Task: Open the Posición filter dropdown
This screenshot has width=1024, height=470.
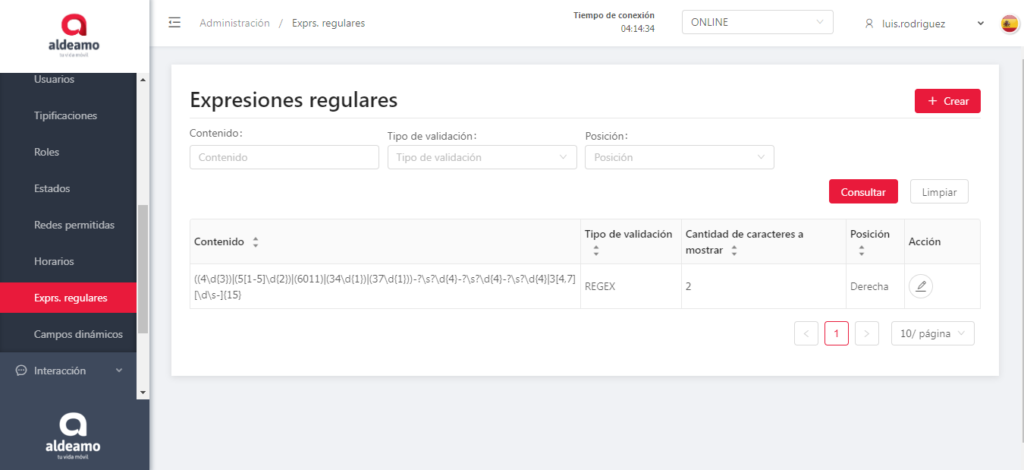Action: 679,157
